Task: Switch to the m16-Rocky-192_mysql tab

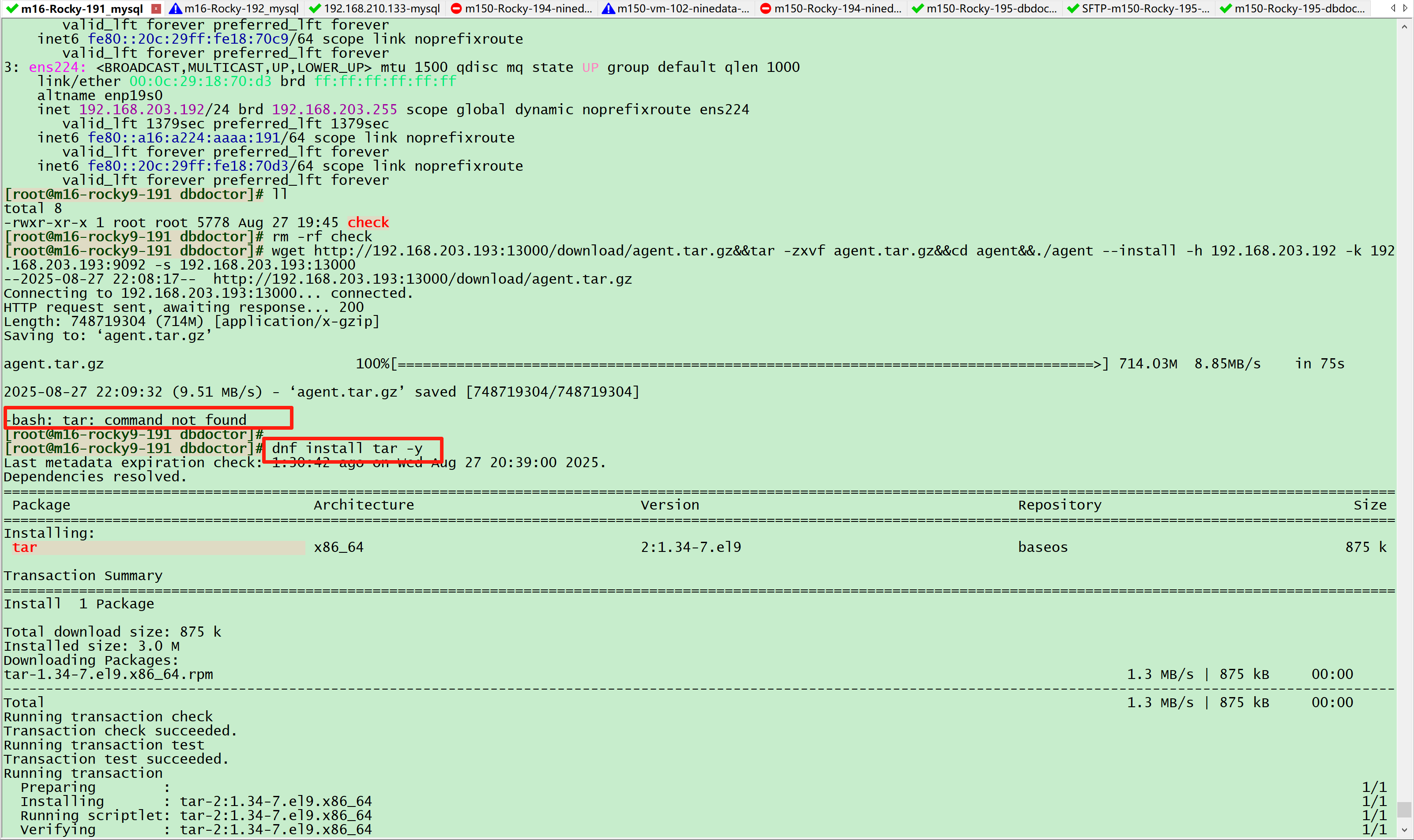Action: [235, 8]
